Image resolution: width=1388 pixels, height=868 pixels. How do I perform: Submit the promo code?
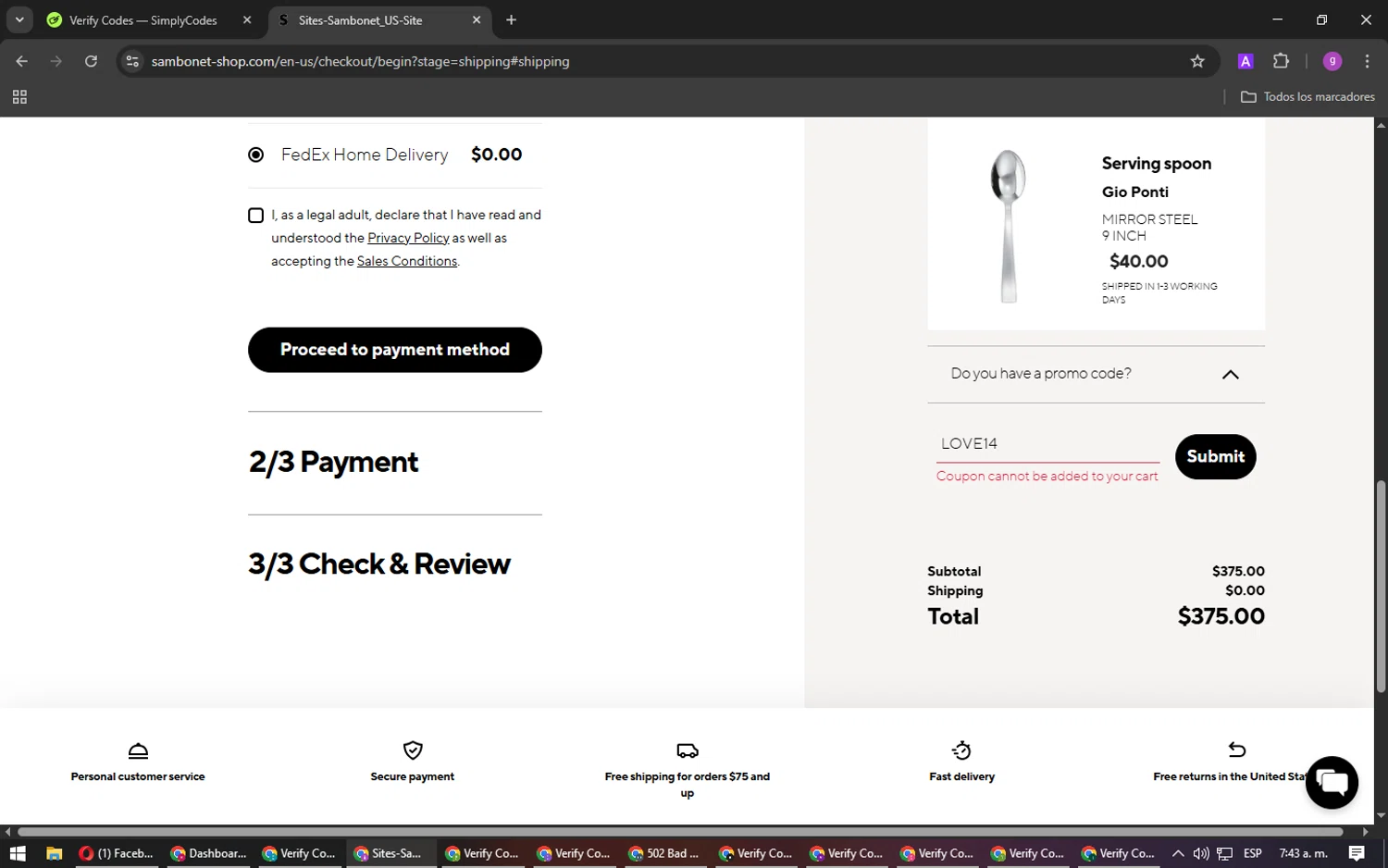coord(1215,456)
